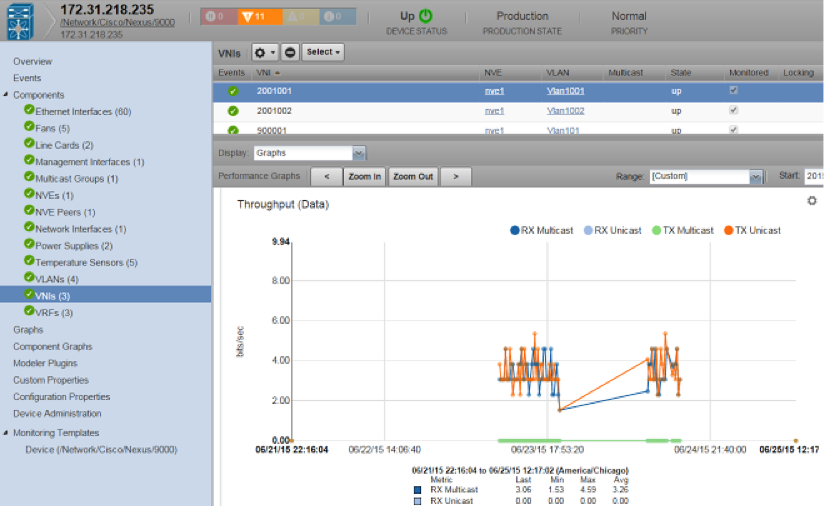Click the Cisco Nexus device icon
Screen dimensions: 824x507
point(20,20)
